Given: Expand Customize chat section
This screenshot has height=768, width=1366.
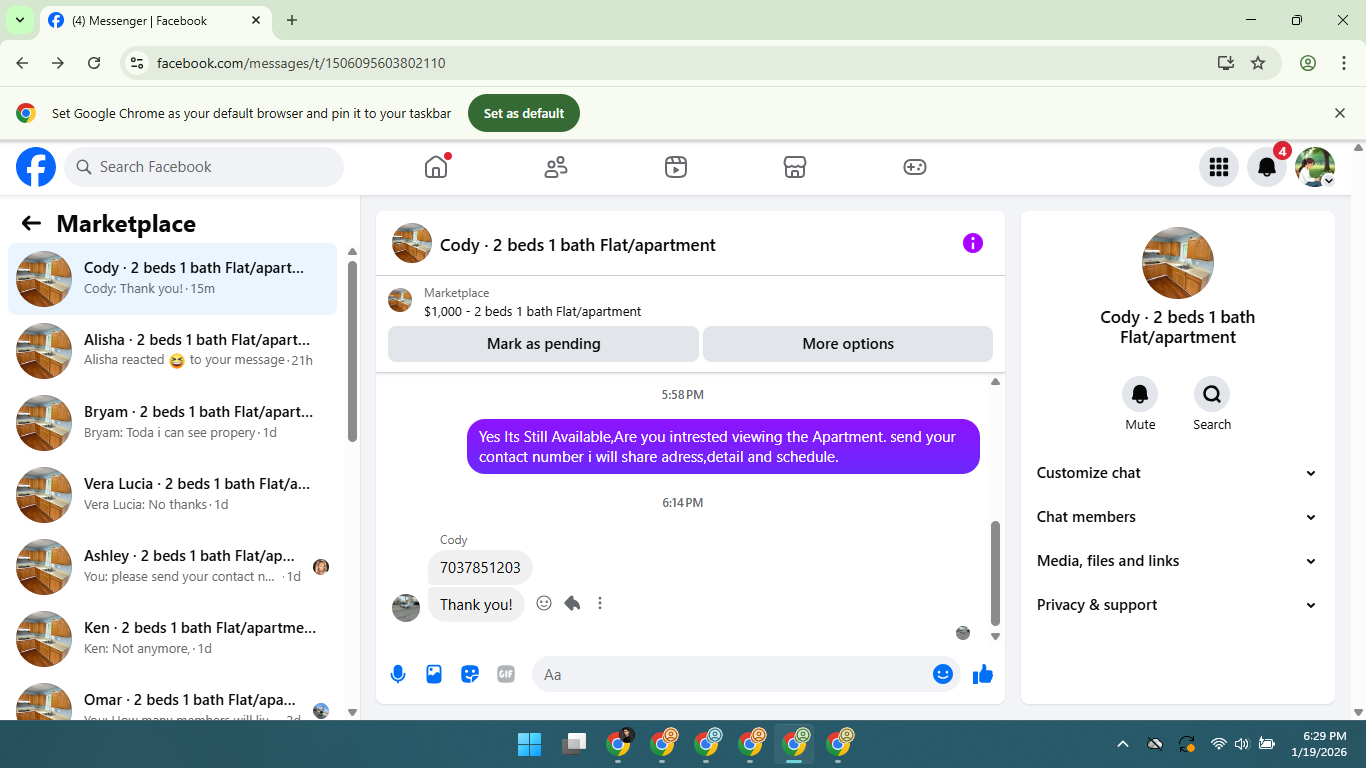Looking at the screenshot, I should (1177, 473).
